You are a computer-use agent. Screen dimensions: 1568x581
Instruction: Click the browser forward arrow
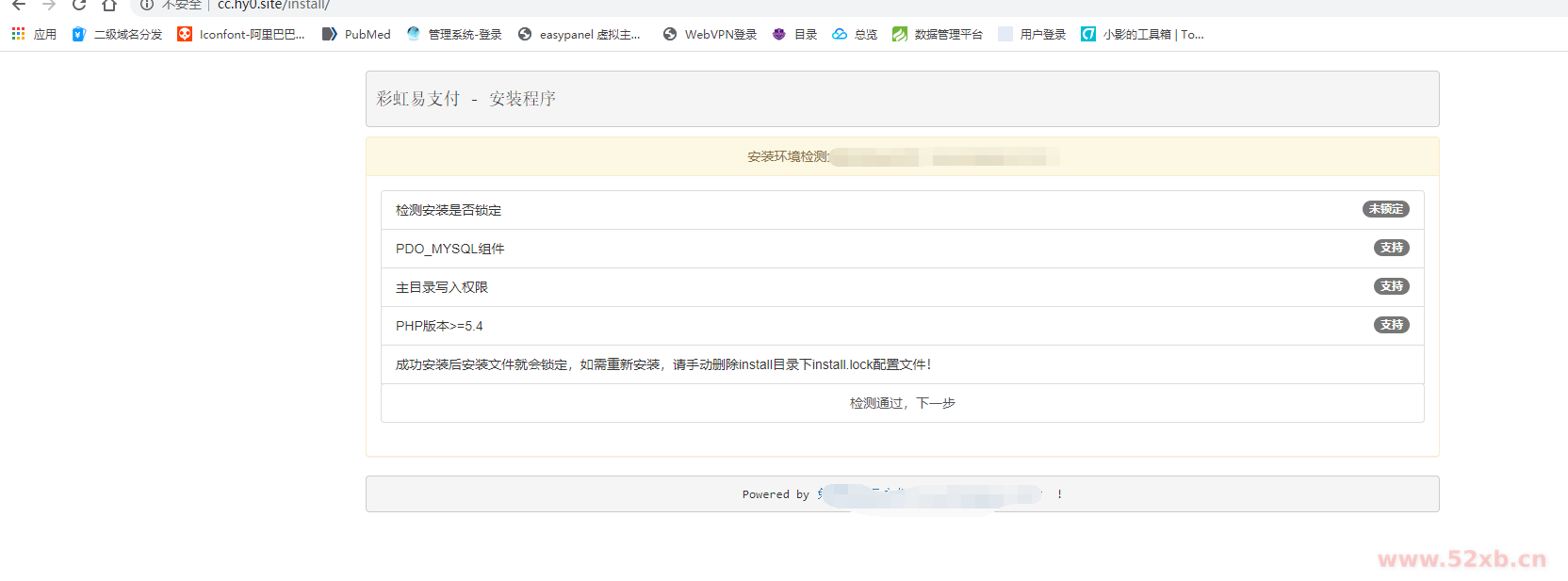click(x=49, y=5)
